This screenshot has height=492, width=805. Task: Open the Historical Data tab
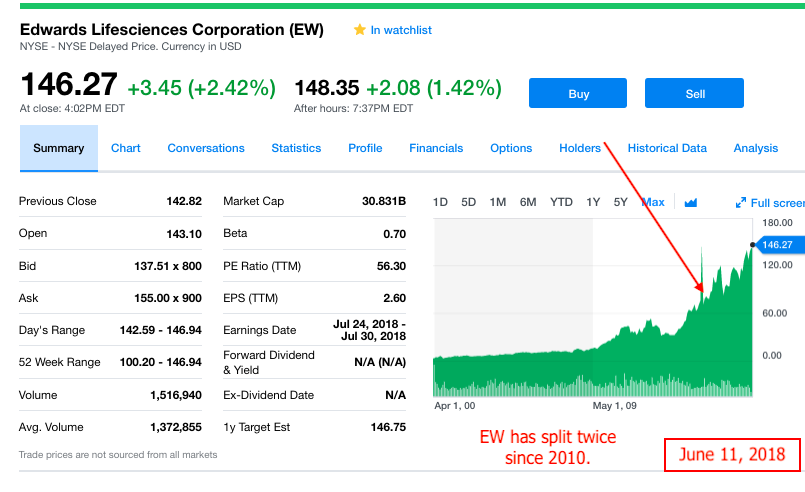(667, 148)
